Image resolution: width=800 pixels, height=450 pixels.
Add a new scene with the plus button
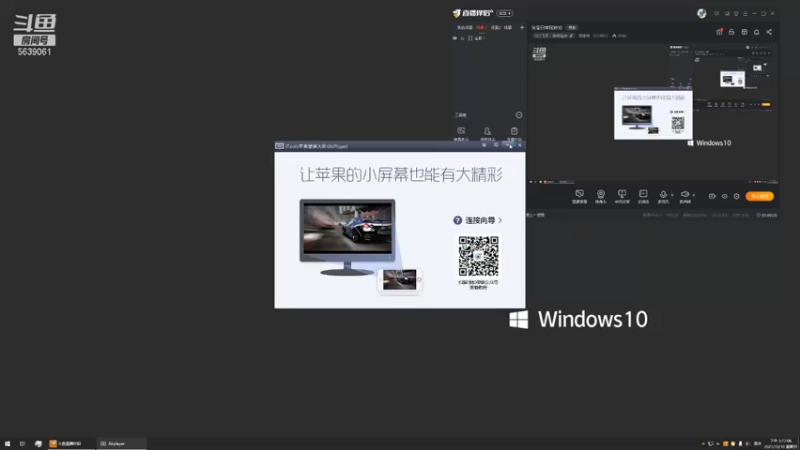pyautogui.click(x=521, y=28)
